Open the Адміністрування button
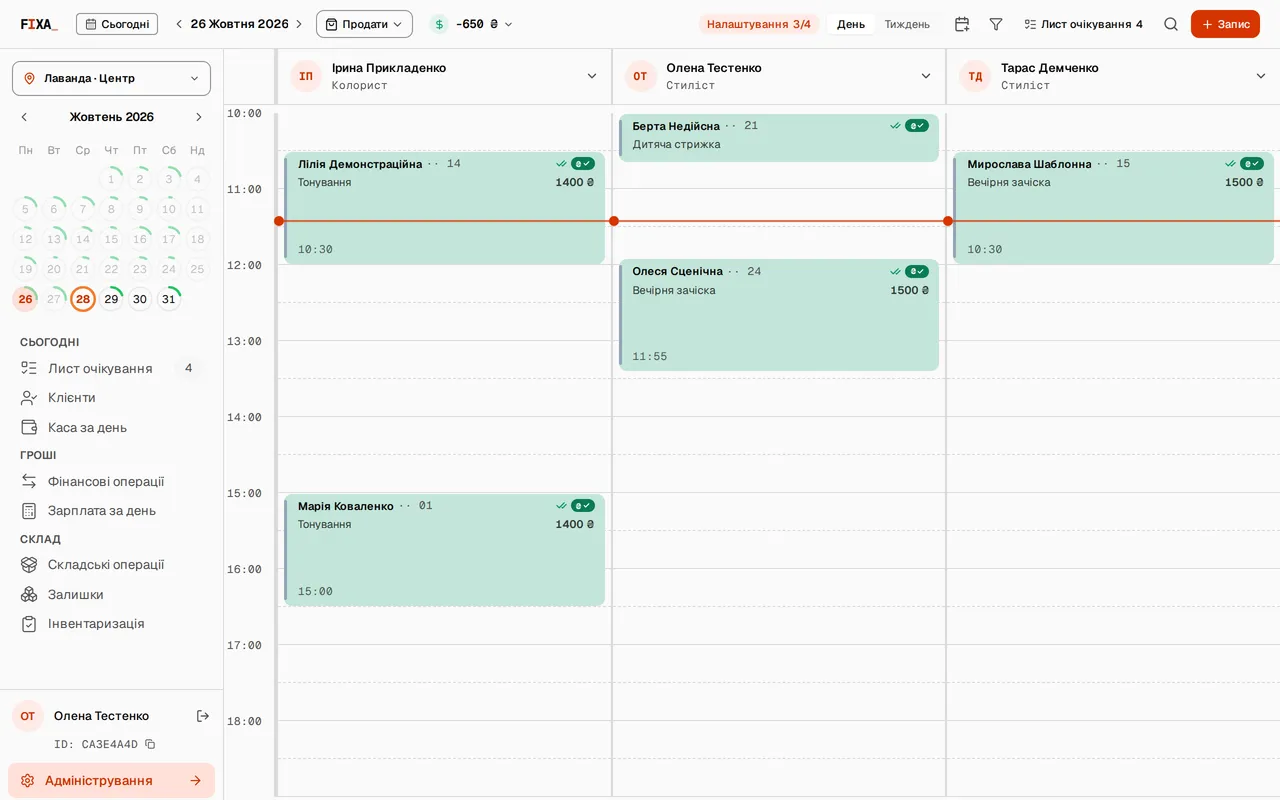The image size is (1280, 800). [111, 781]
